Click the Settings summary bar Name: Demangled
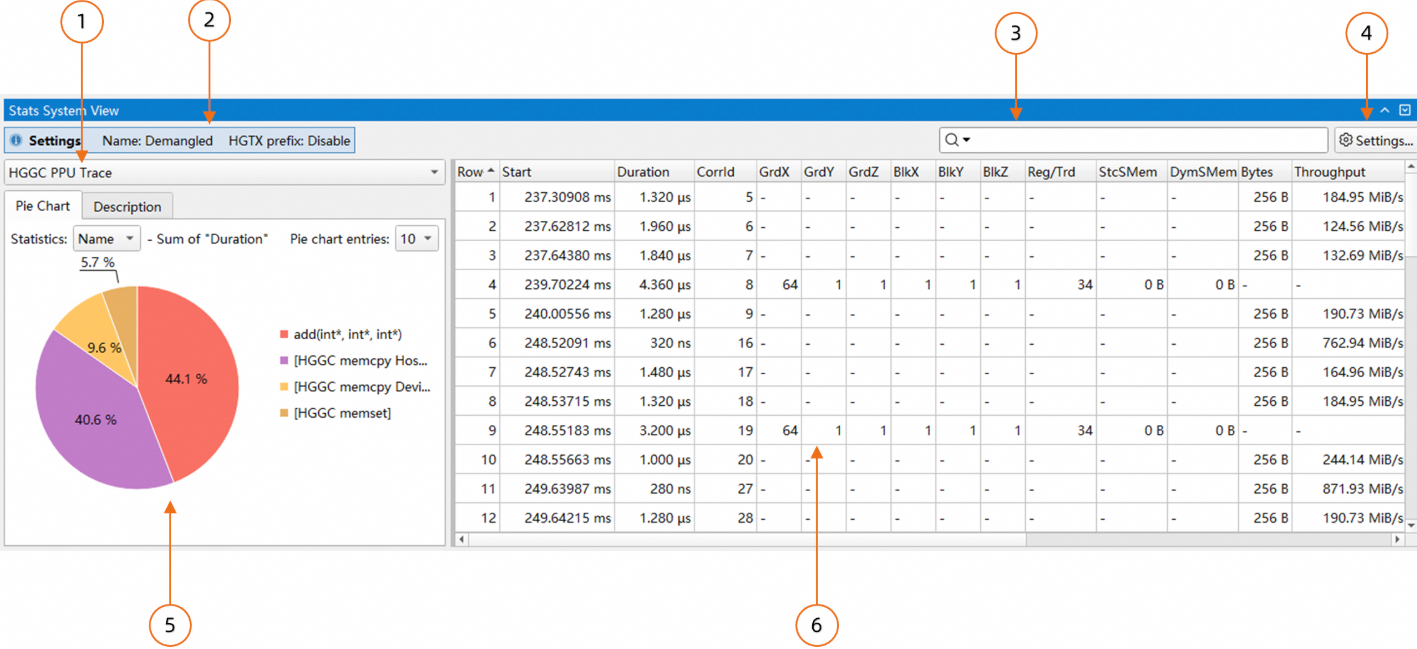Viewport: 1417px width, 649px height. 158,141
